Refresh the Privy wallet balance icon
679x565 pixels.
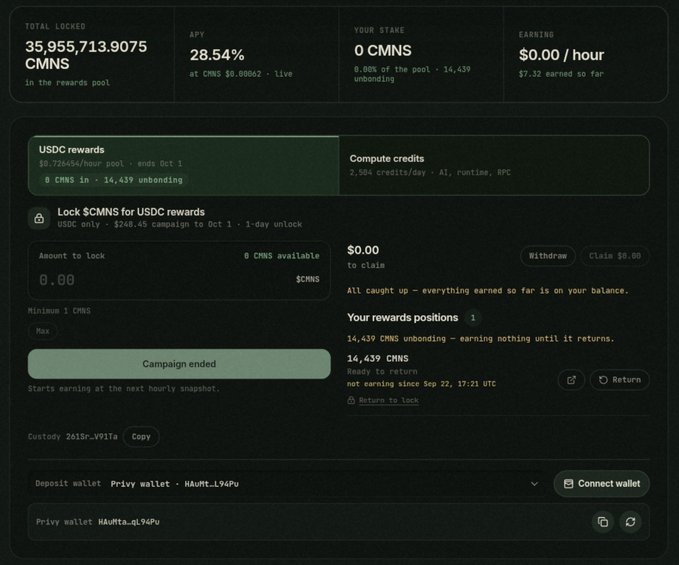point(630,522)
